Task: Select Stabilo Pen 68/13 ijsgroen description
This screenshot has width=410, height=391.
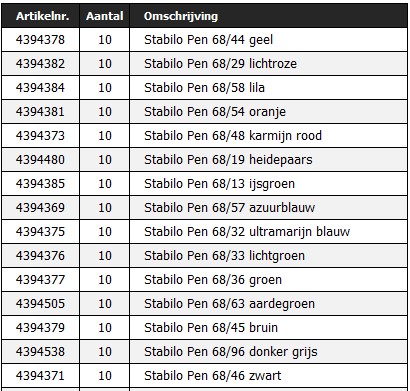Action: [219, 184]
